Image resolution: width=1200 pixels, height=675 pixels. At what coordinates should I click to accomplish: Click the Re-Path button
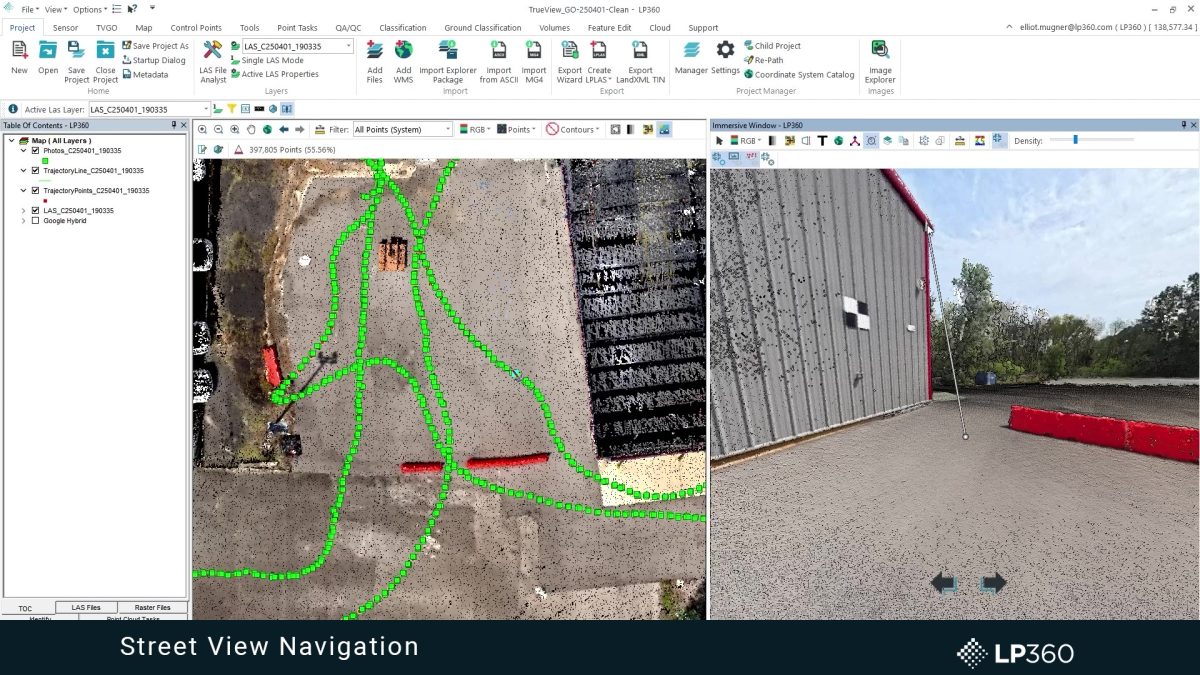(x=763, y=60)
